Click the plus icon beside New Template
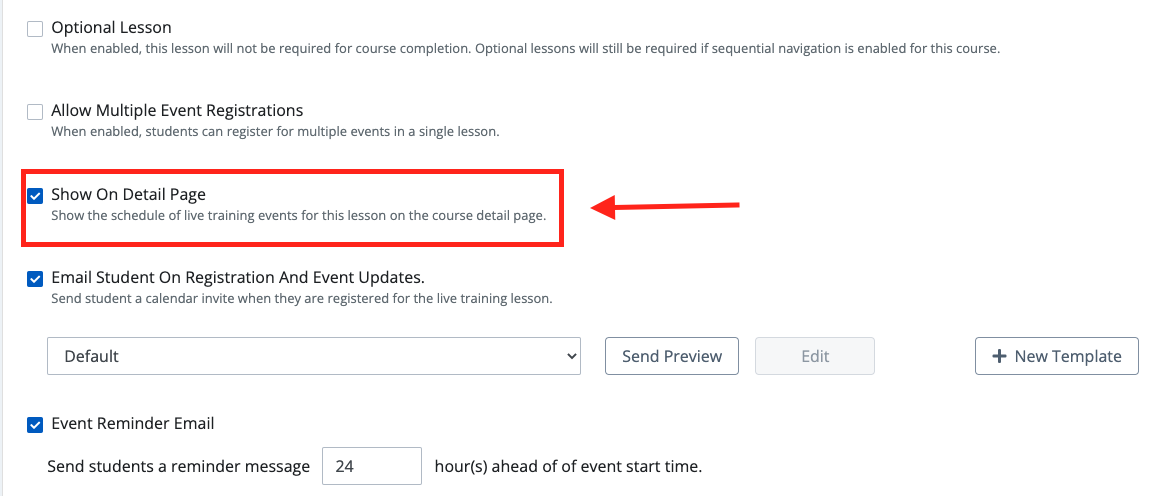 999,356
